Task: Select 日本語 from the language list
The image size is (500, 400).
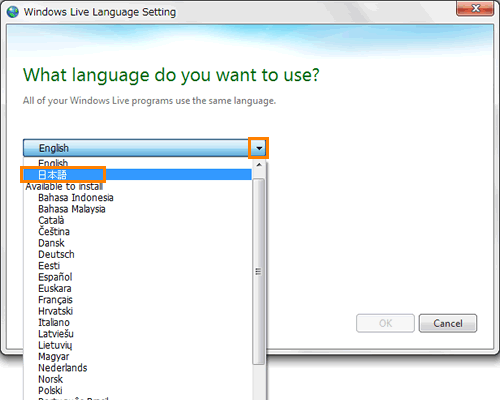Action: [137, 175]
